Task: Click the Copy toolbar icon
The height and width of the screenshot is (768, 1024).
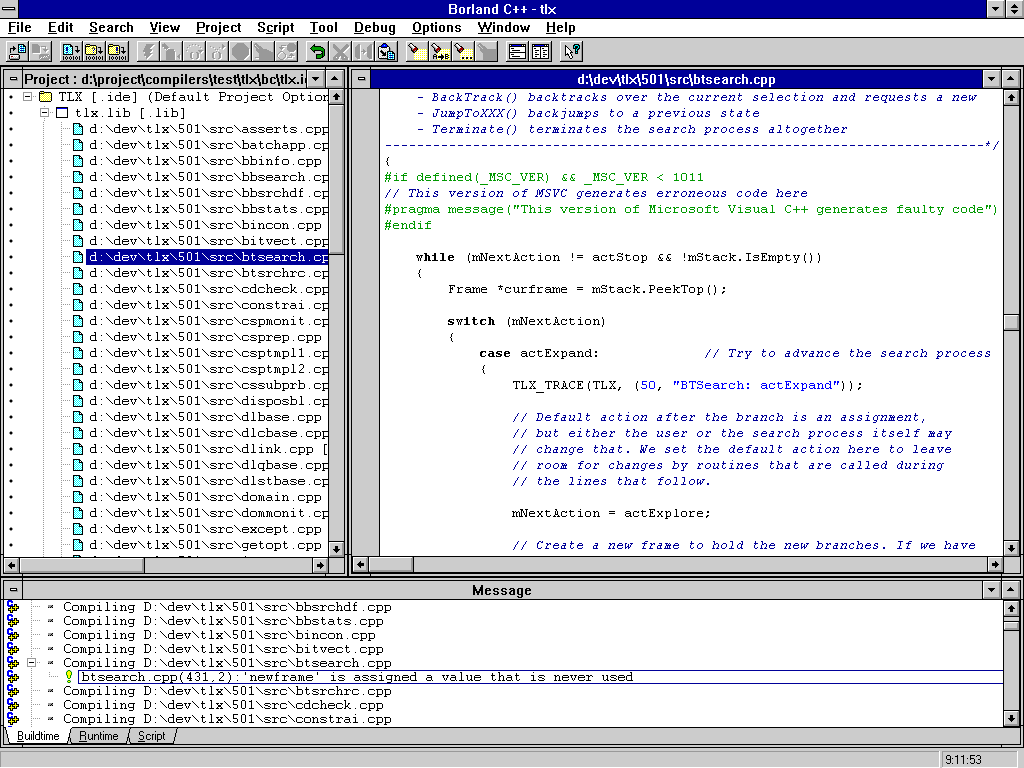Action: coord(364,52)
